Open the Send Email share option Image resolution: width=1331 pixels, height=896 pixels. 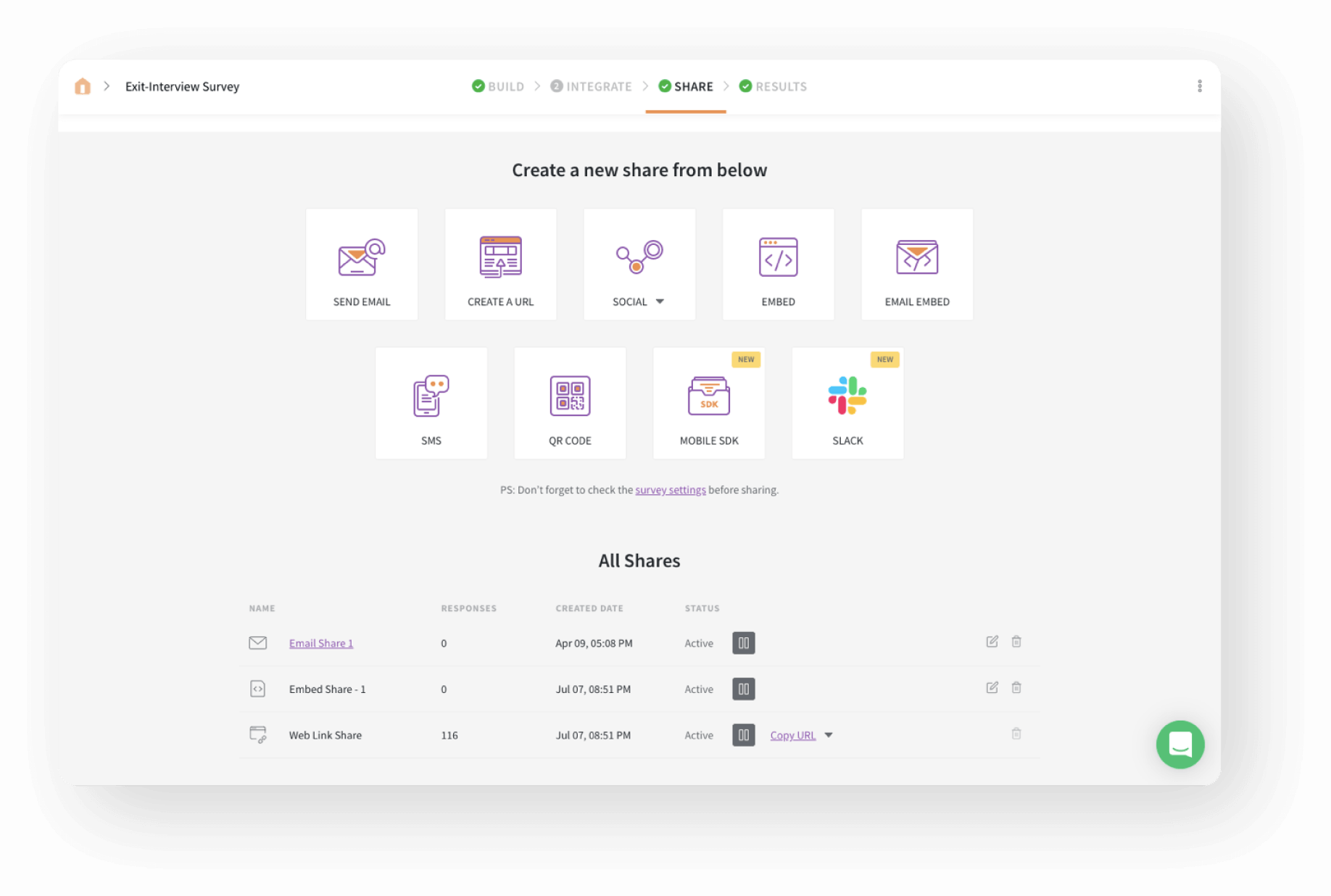(x=361, y=264)
